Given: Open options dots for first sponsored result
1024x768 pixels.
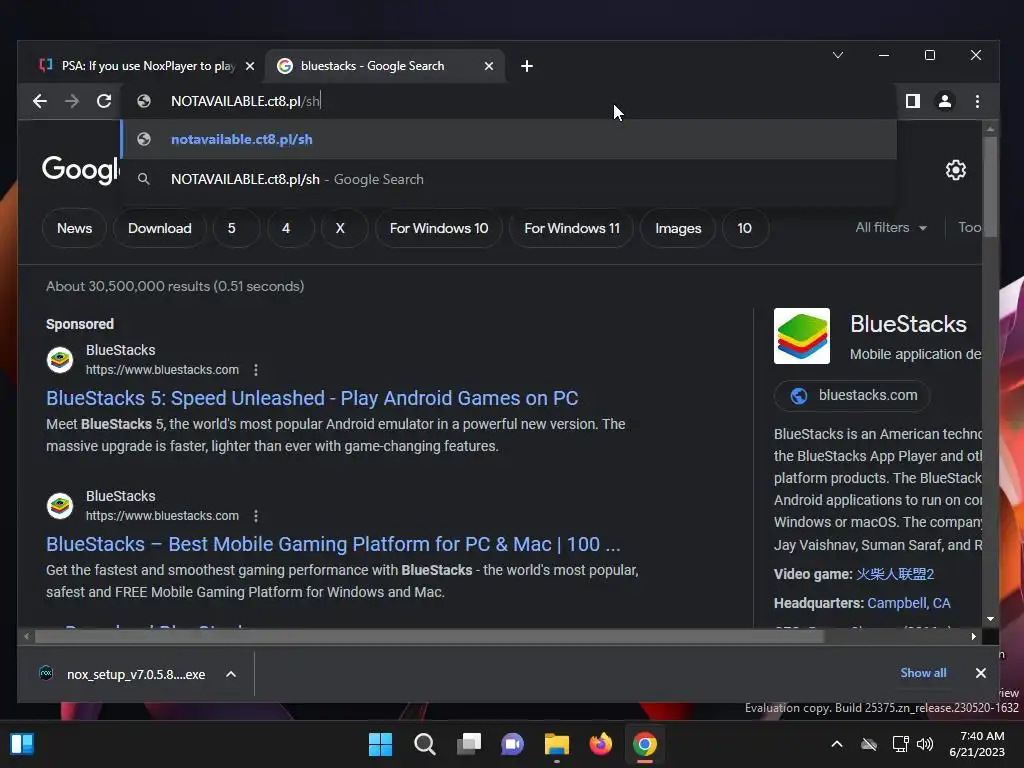Looking at the screenshot, I should pyautogui.click(x=255, y=370).
